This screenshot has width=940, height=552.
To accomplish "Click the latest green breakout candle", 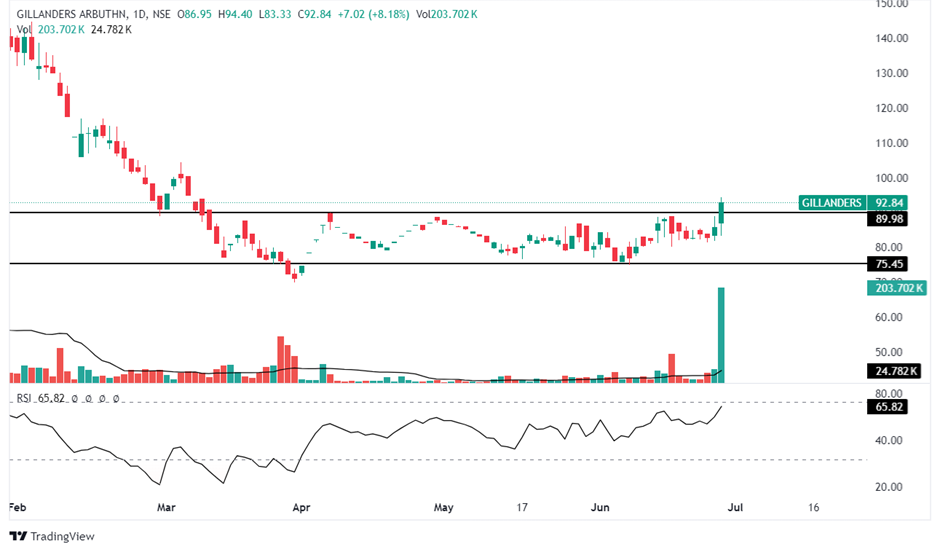I will (x=720, y=218).
